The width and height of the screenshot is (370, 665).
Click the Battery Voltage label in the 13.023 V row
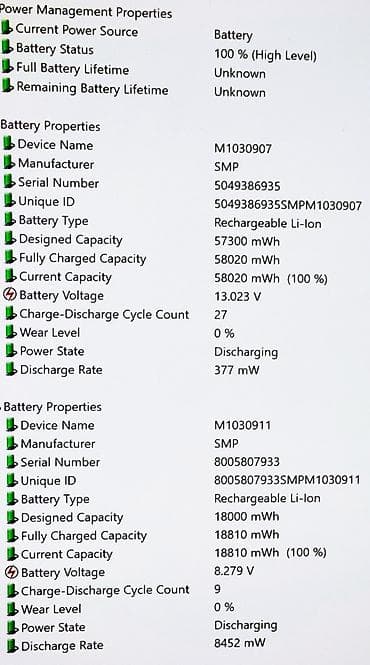62,296
